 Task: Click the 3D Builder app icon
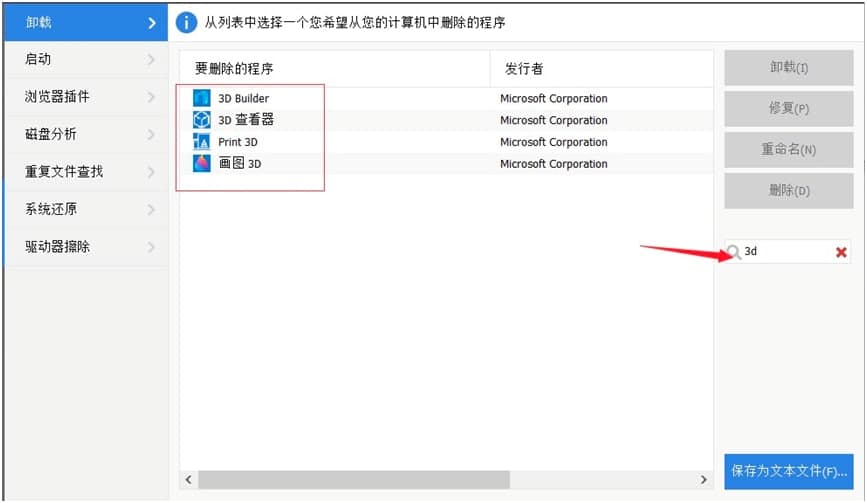[201, 98]
